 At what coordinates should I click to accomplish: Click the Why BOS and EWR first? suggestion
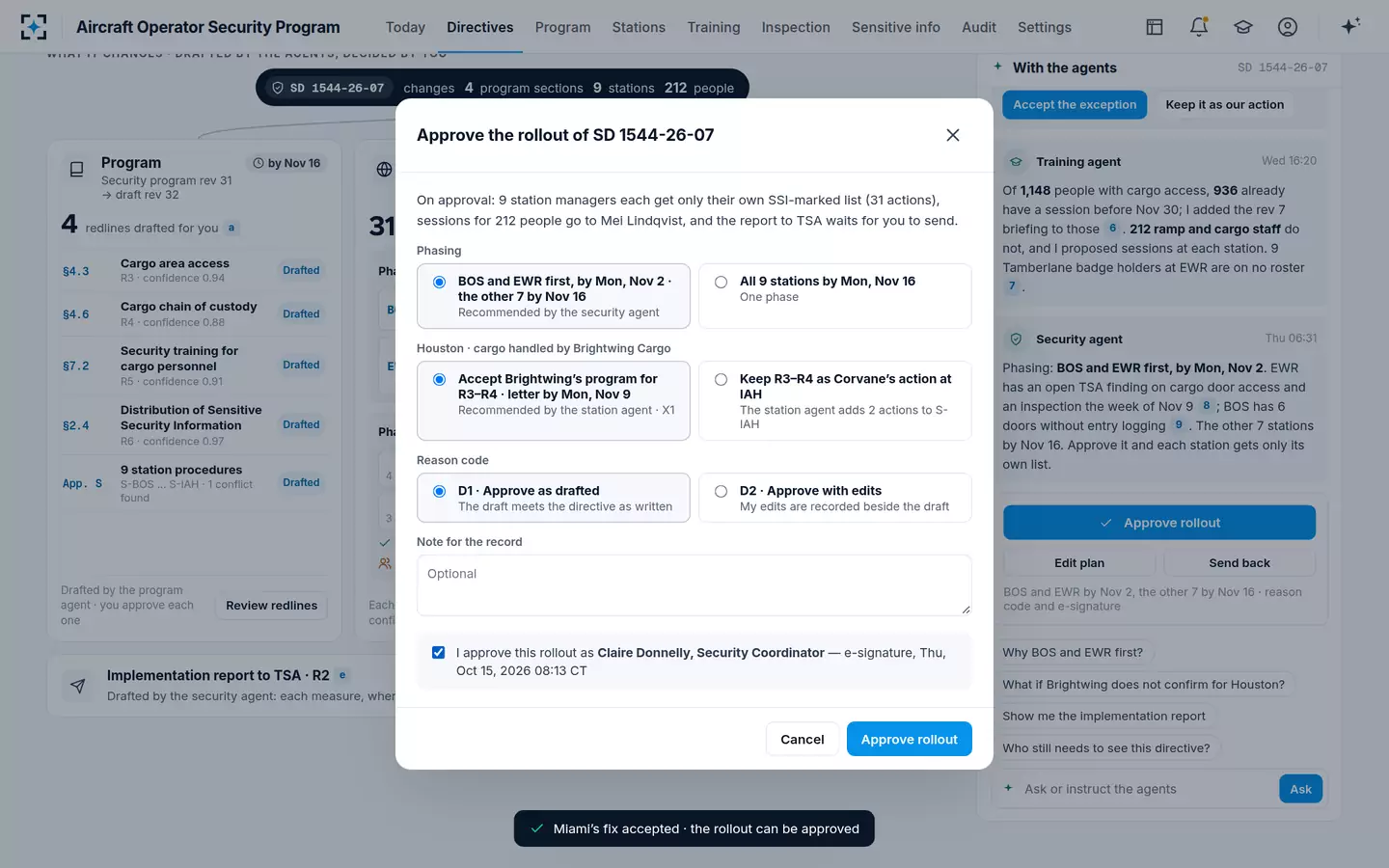pyautogui.click(x=1073, y=653)
